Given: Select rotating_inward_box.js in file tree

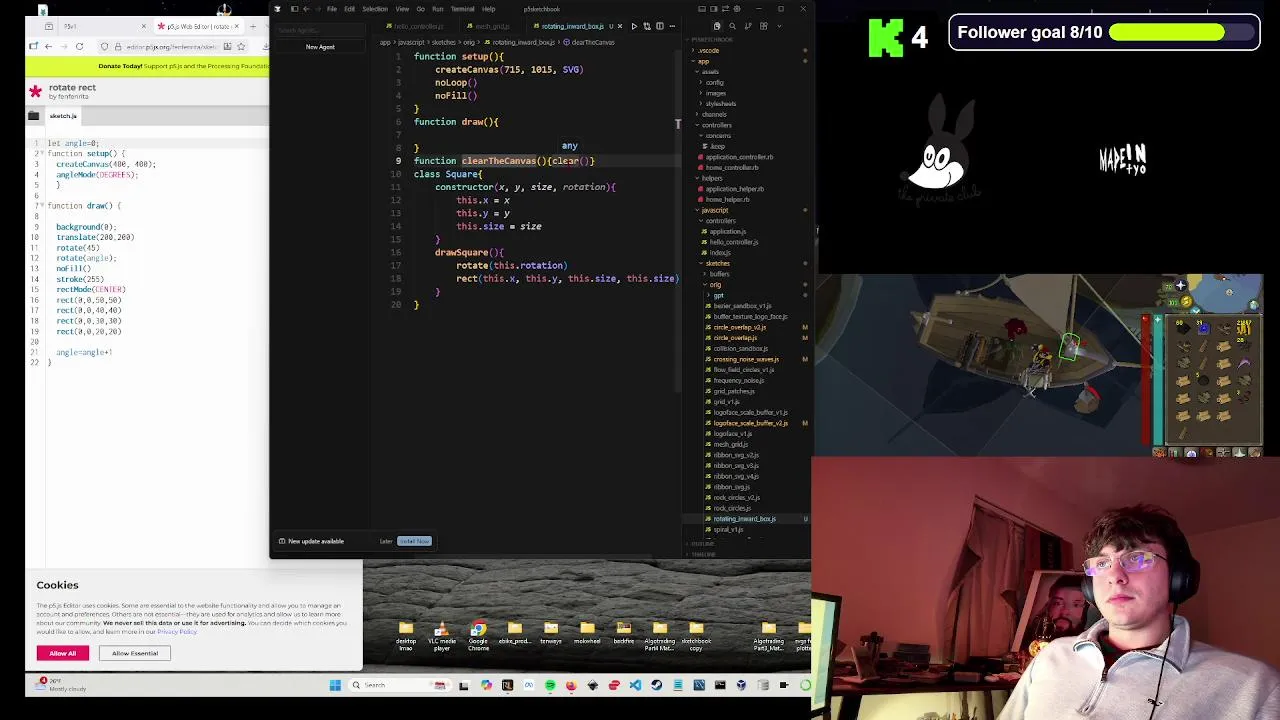Looking at the screenshot, I should (744, 519).
